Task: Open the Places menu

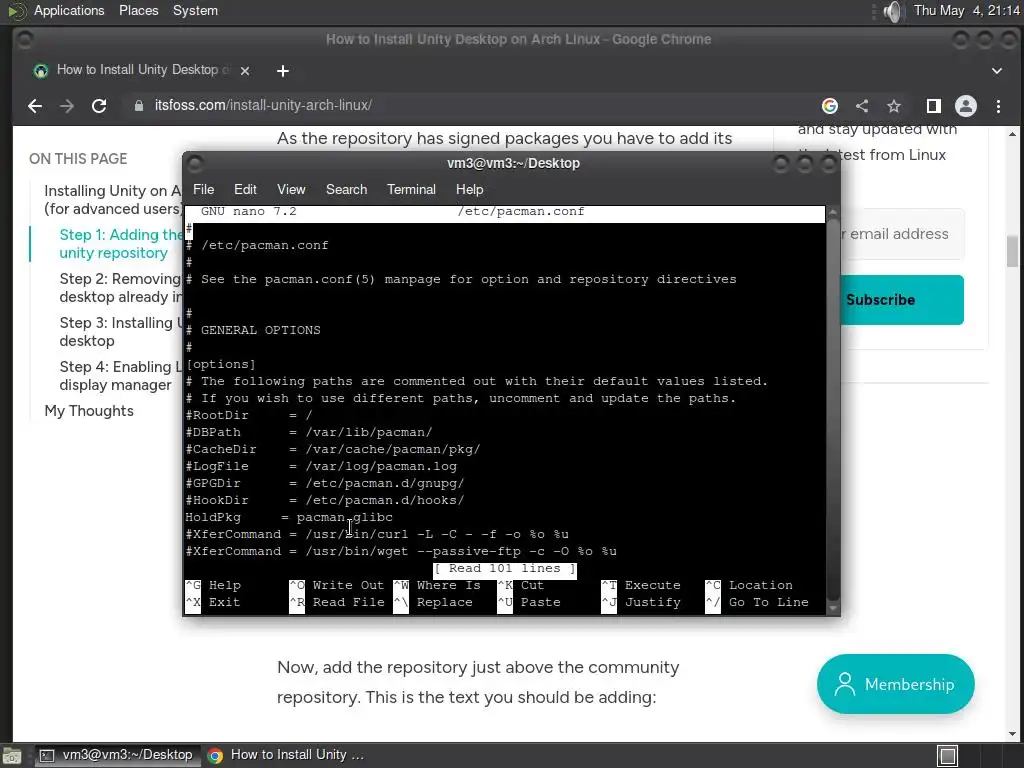Action: click(x=138, y=10)
